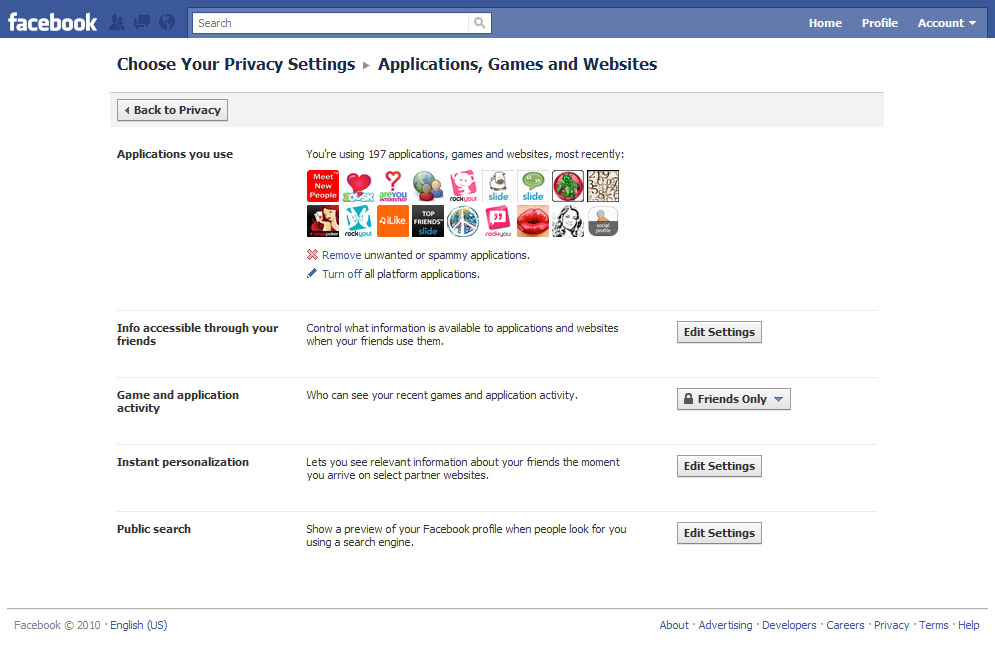
Task: Open the red lips app icon
Action: [x=533, y=221]
